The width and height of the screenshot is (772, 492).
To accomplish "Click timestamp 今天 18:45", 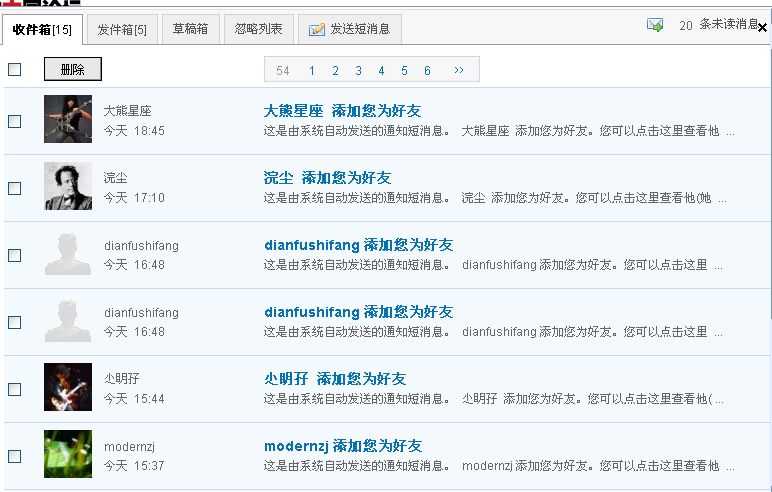I will click(134, 131).
